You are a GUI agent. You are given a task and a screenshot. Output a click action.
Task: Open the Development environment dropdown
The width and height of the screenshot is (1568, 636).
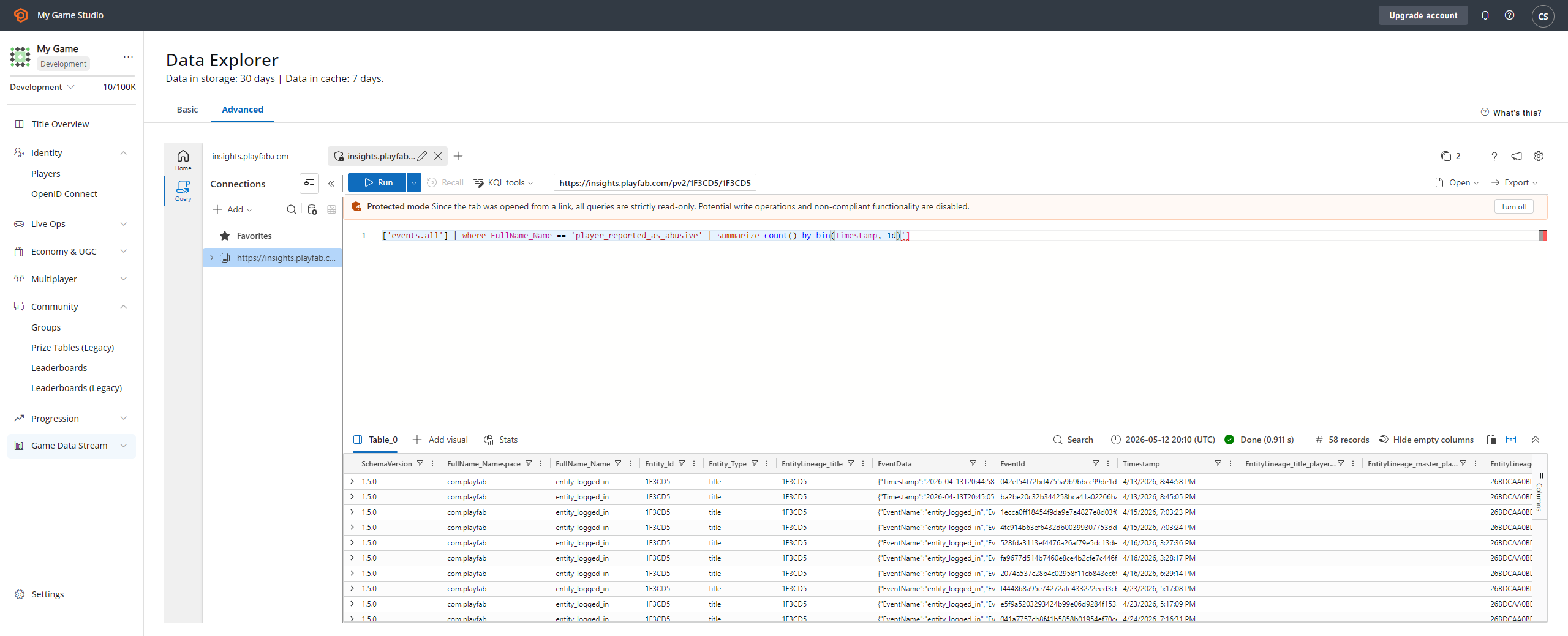click(42, 87)
